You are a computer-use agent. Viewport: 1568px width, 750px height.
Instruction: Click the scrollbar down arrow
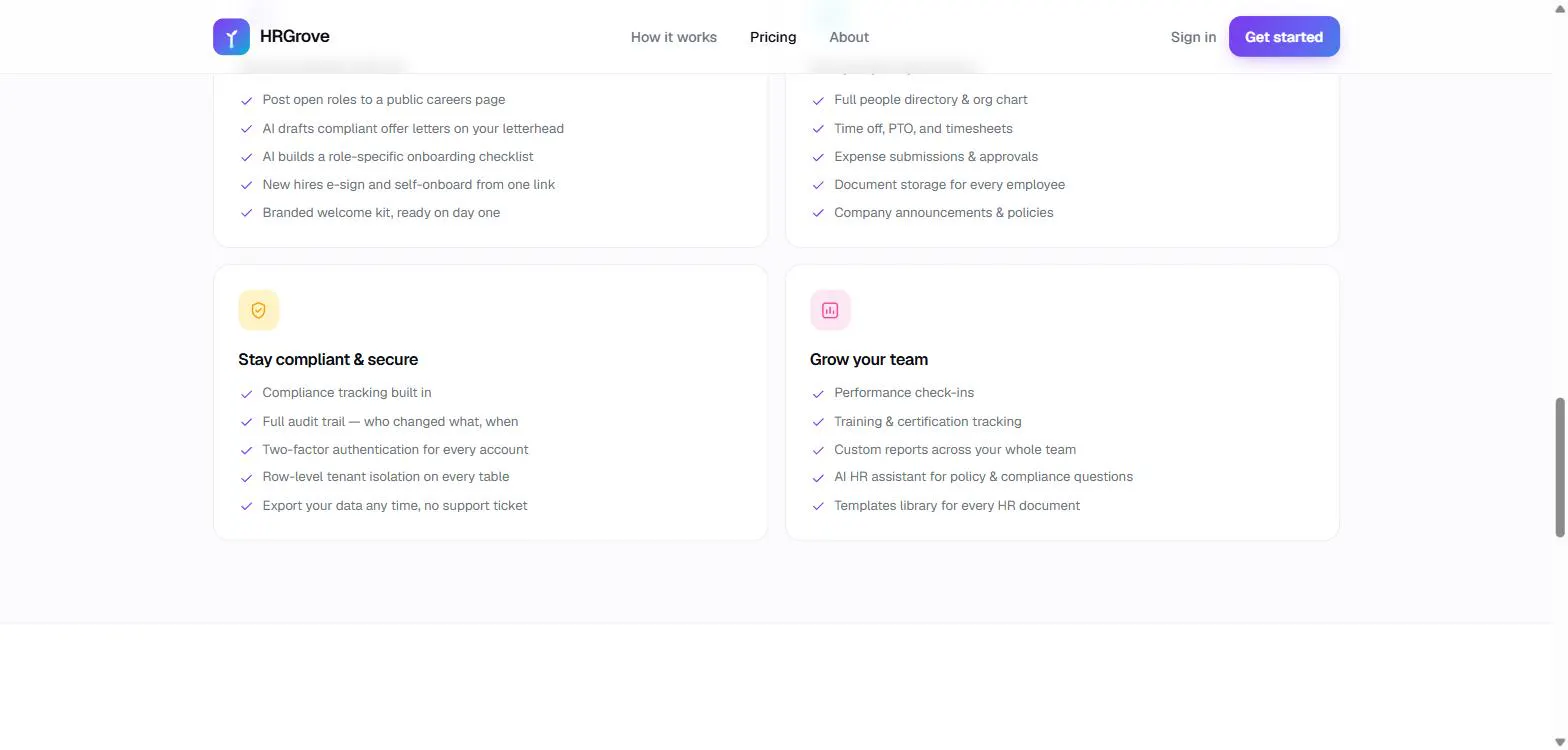[1560, 742]
